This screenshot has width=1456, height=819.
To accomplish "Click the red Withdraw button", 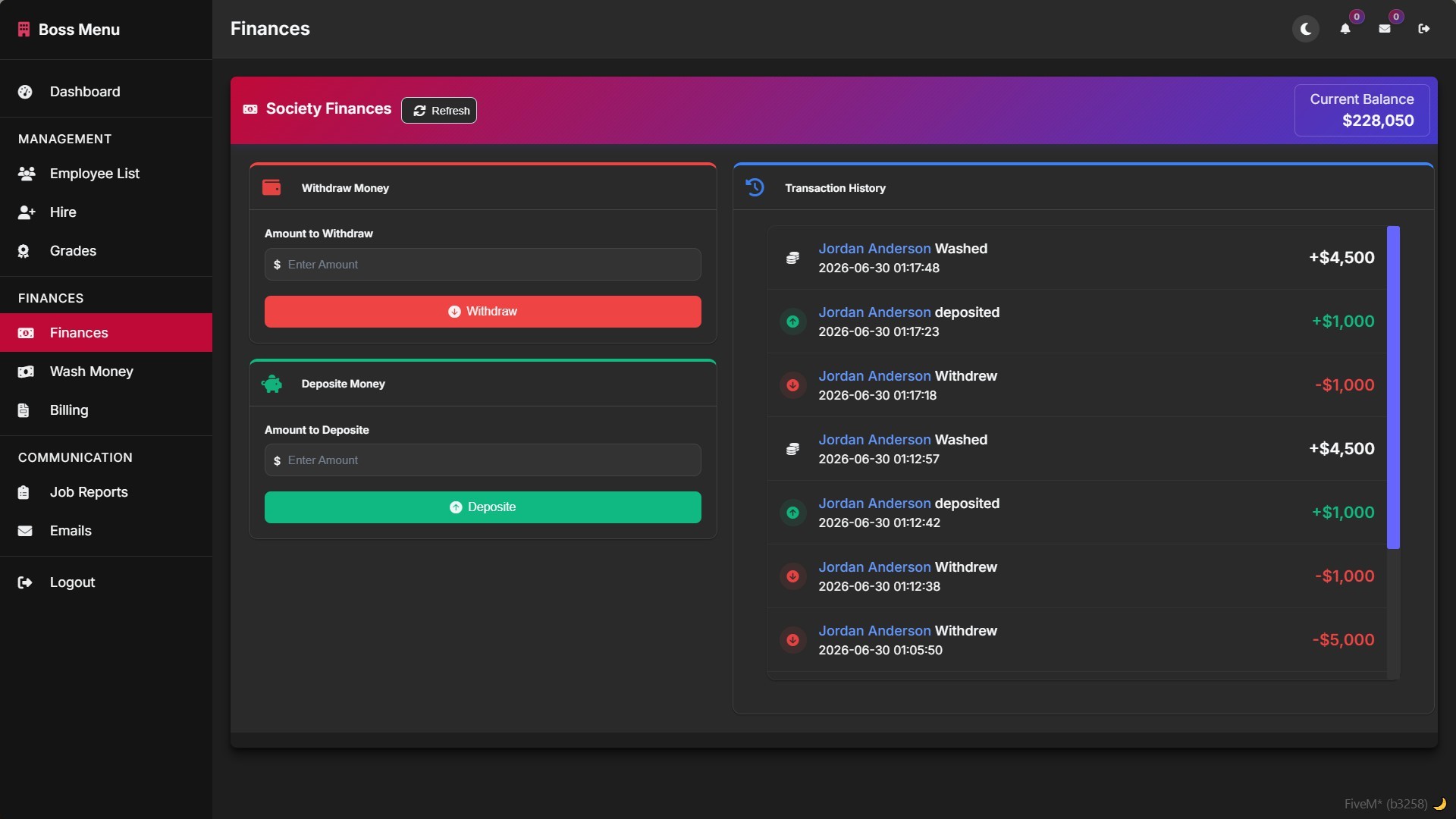I will click(483, 312).
